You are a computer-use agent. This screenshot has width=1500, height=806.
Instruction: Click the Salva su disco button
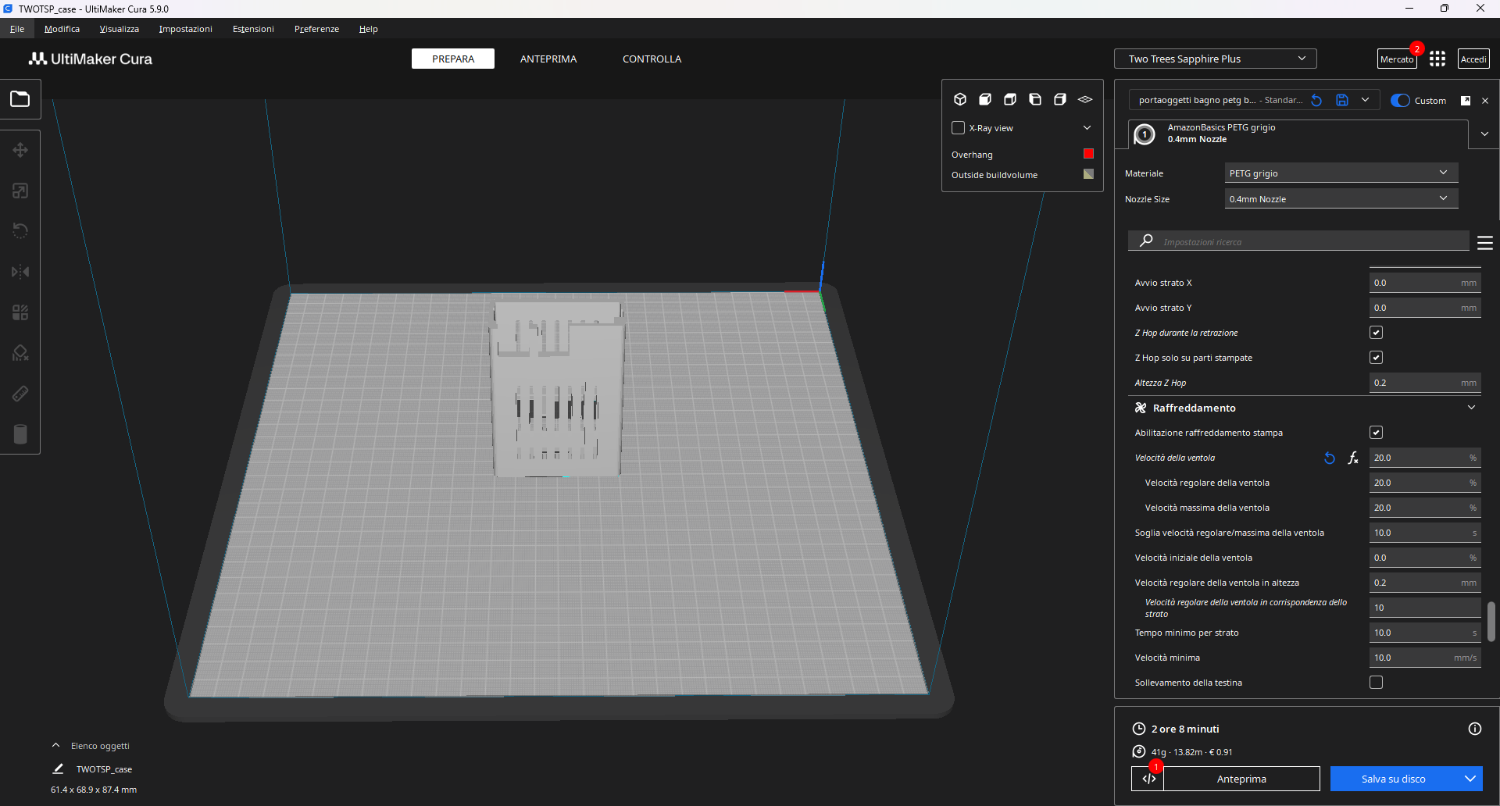(x=1393, y=779)
